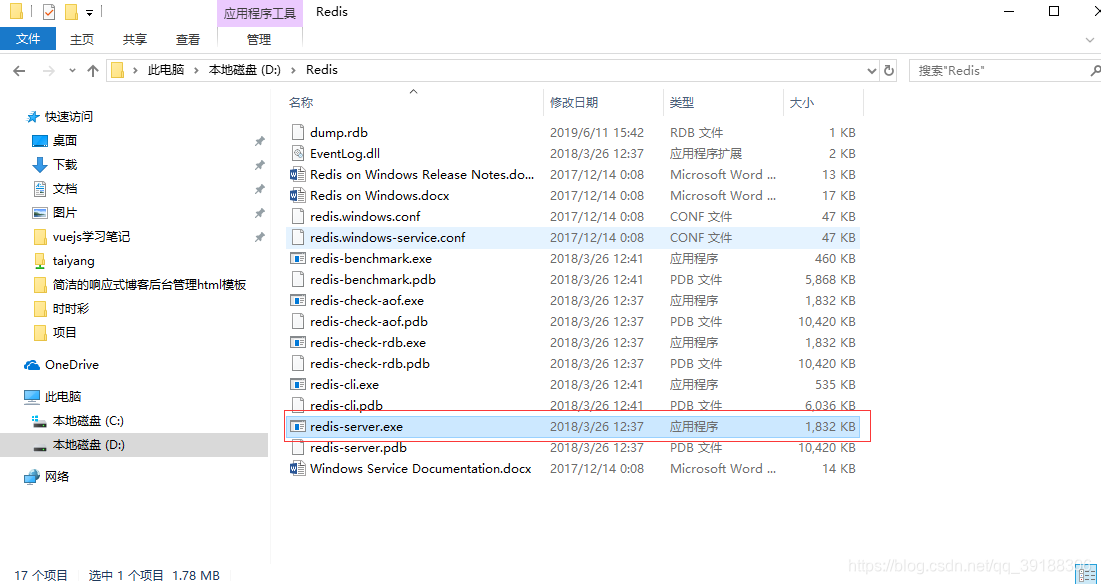
Task: Select the redis-cli.pdb file name
Action: (346, 406)
